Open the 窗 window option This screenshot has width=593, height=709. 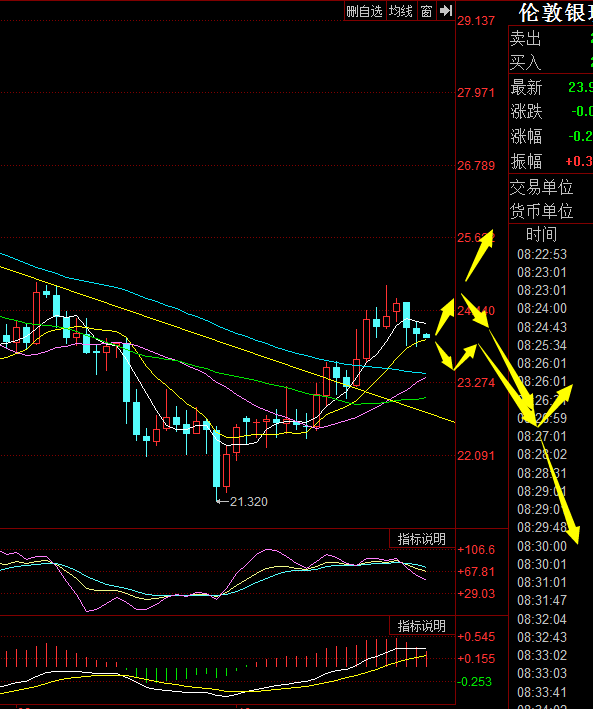click(x=426, y=11)
